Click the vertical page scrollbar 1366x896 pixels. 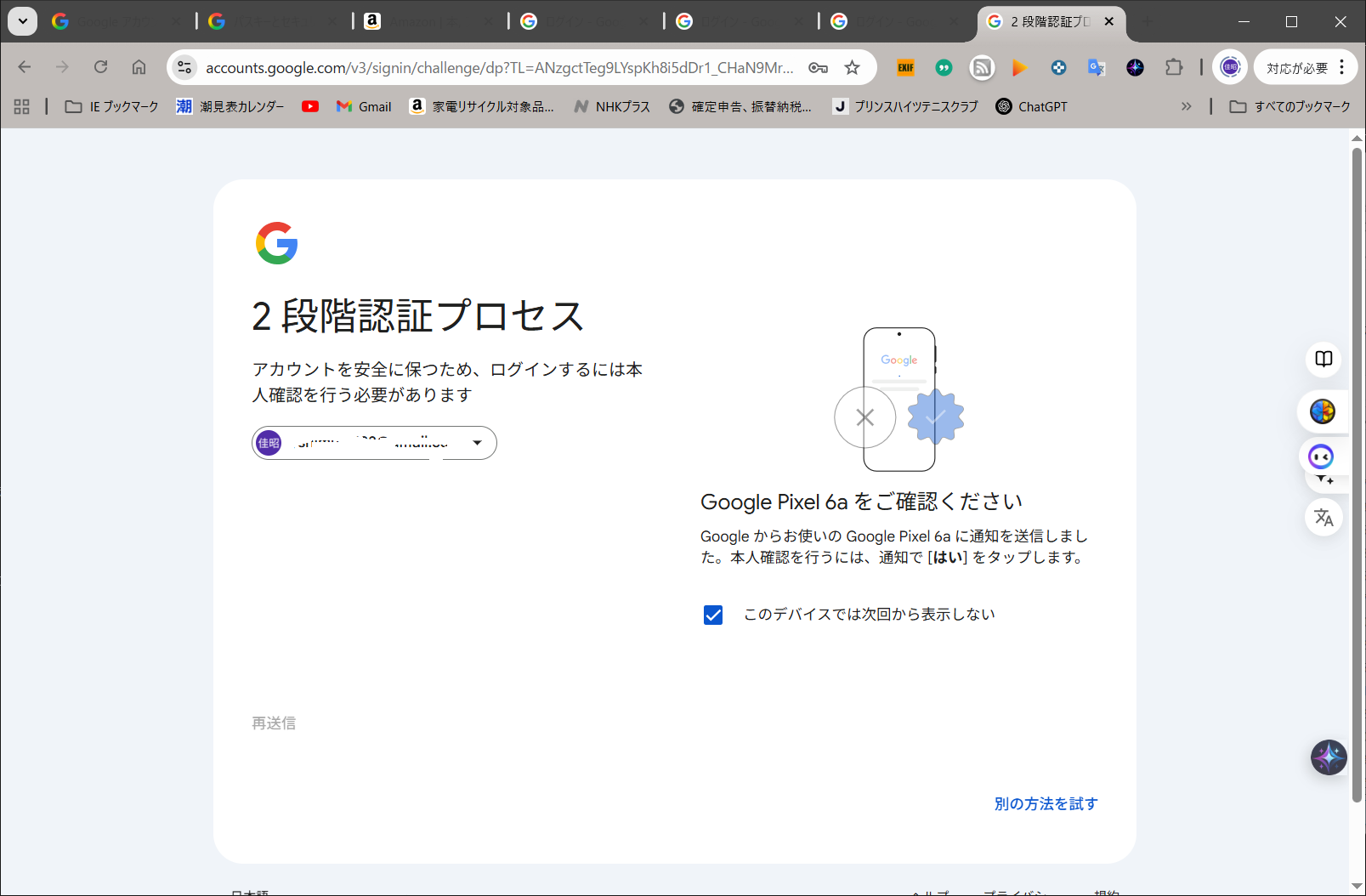coord(1357,476)
